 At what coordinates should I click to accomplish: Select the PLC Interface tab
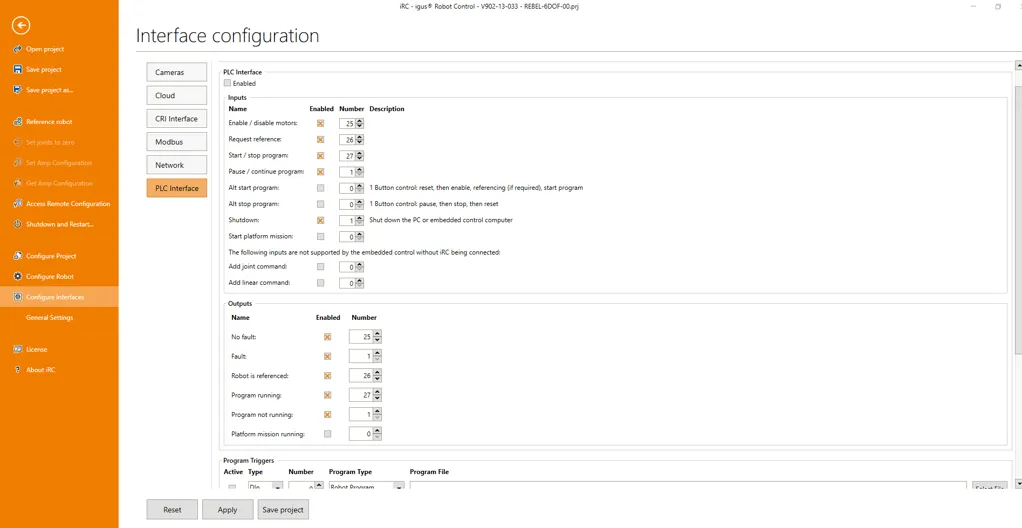tap(177, 188)
